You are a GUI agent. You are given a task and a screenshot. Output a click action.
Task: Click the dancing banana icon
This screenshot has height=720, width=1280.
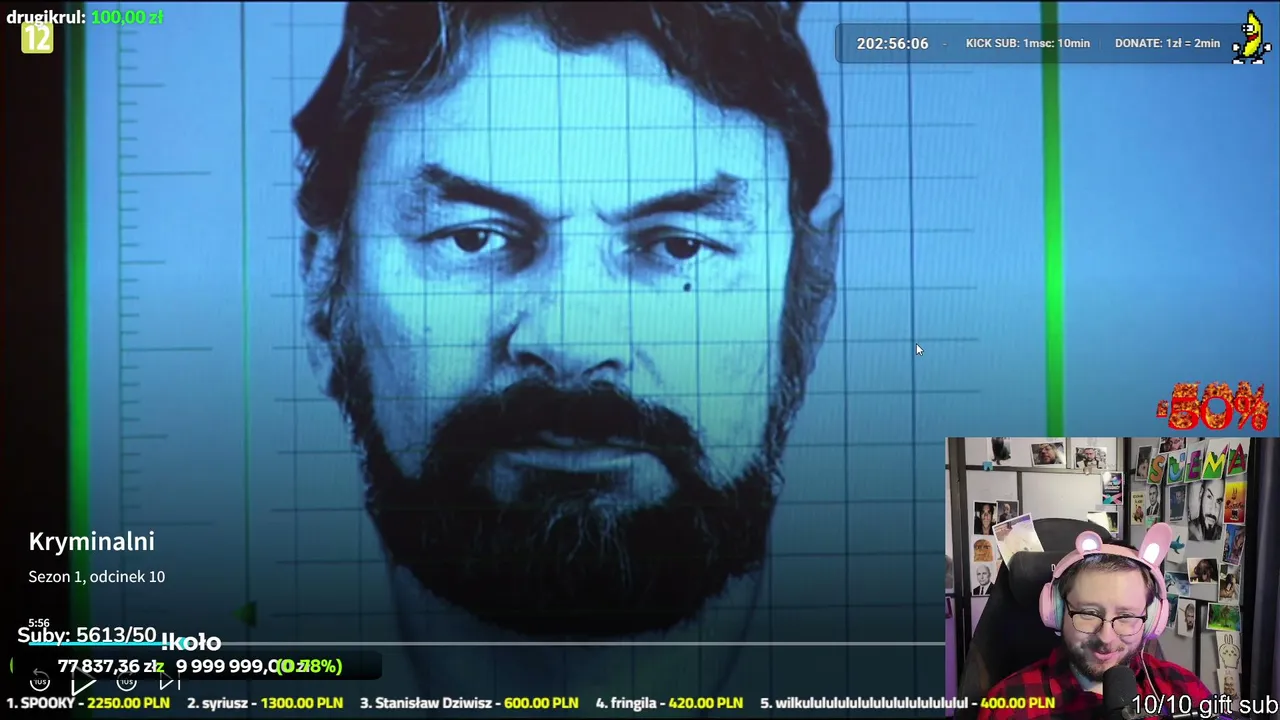click(x=1250, y=40)
